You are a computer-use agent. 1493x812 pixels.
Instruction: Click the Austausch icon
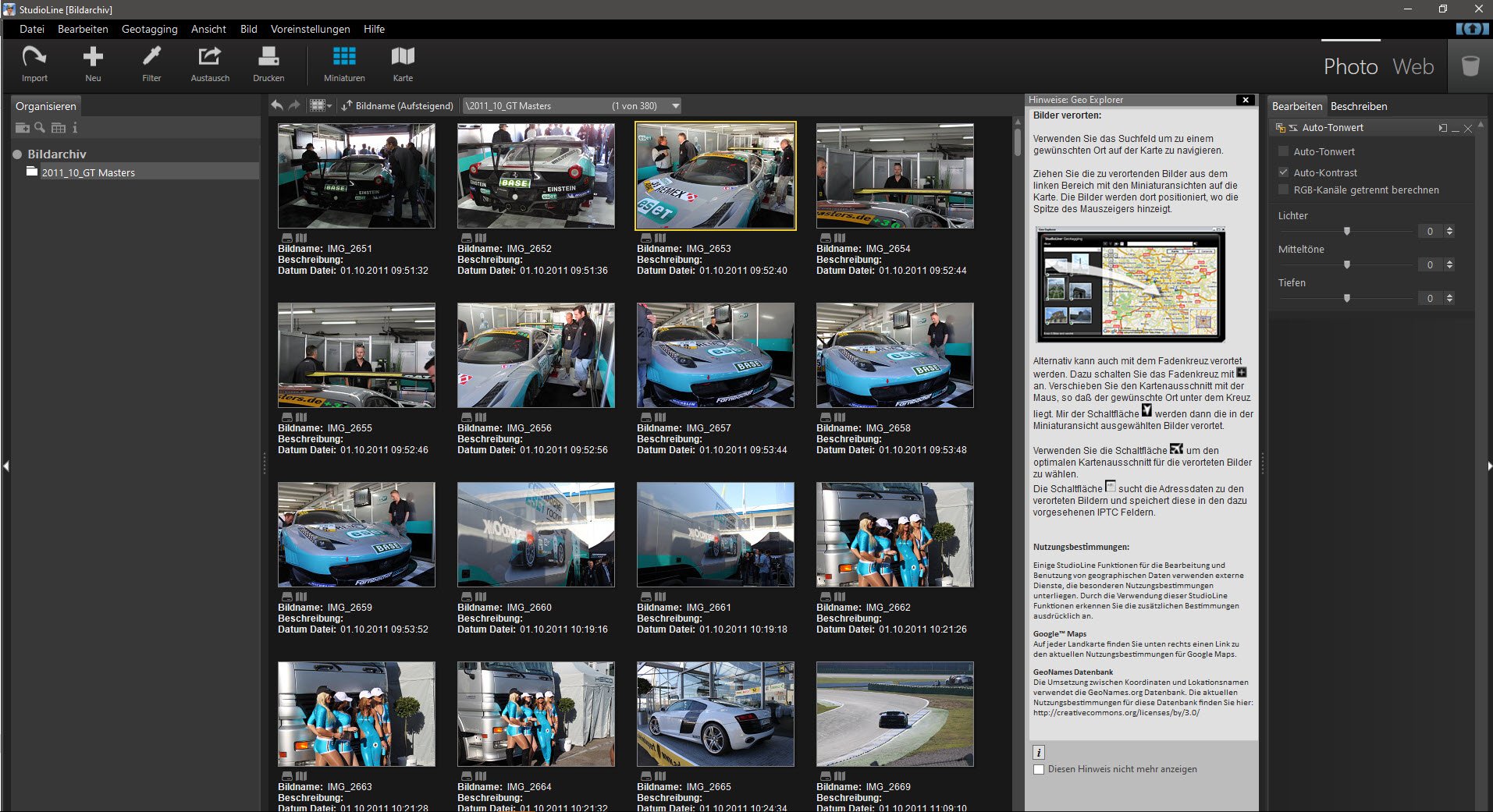[208, 62]
